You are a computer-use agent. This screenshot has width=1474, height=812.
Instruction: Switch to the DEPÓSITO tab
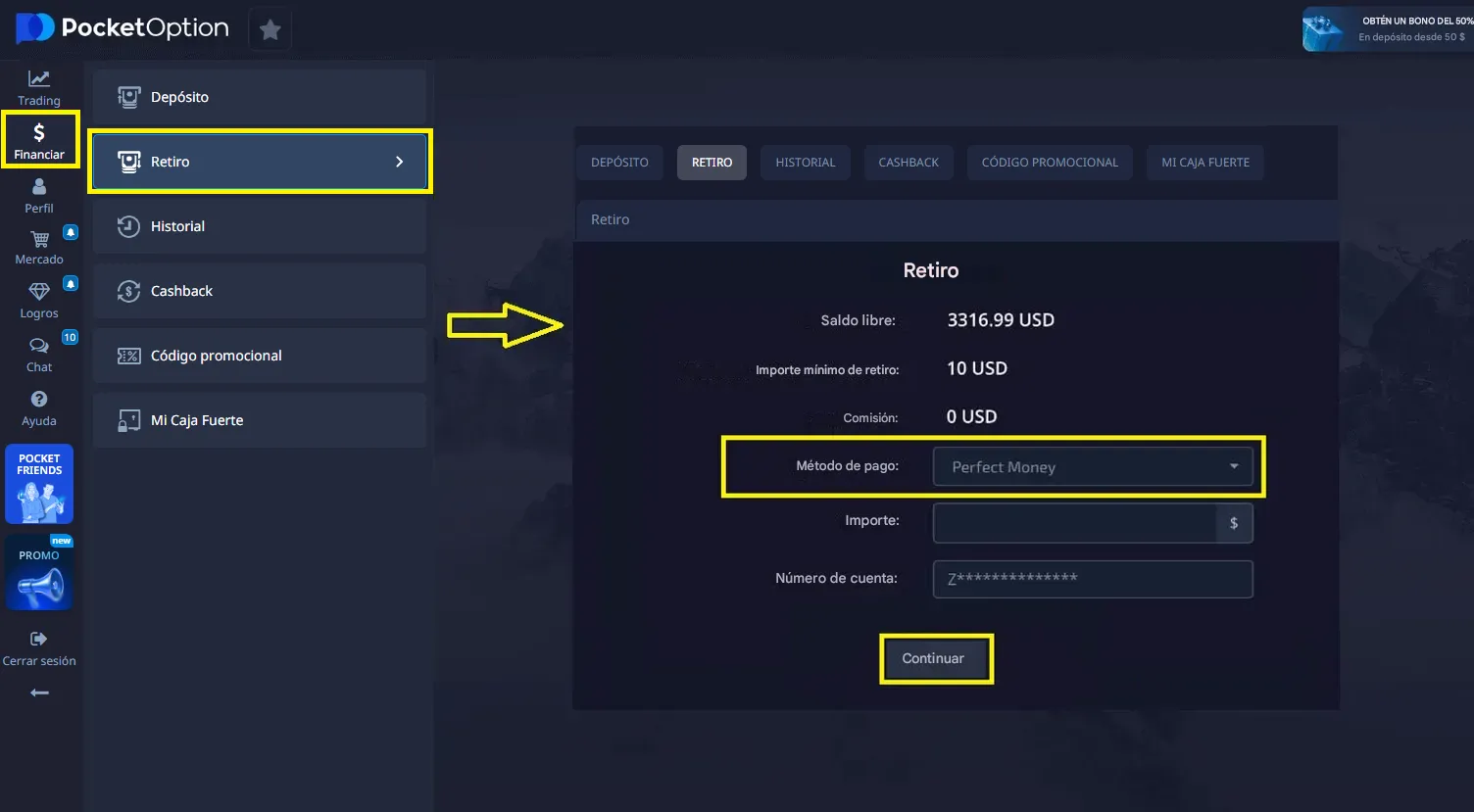click(x=619, y=163)
